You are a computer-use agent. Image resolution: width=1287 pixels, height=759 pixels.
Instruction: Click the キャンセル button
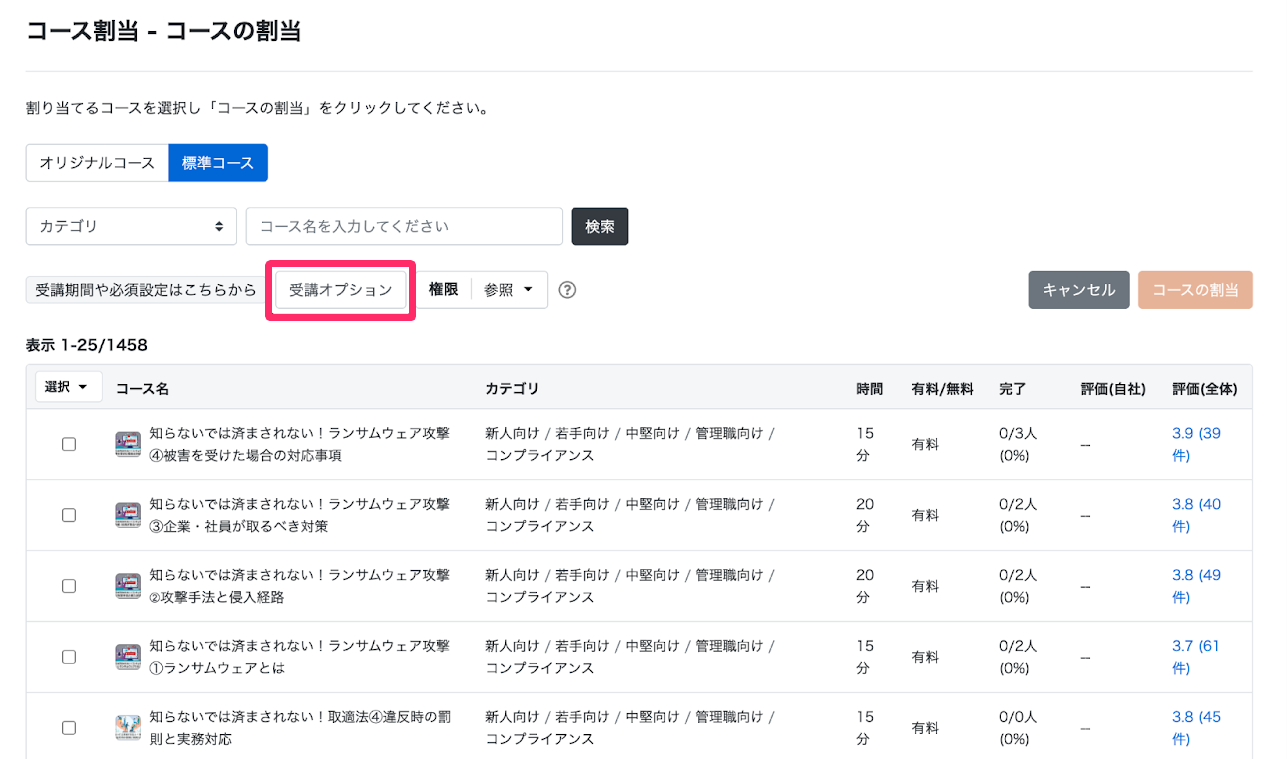(1079, 290)
